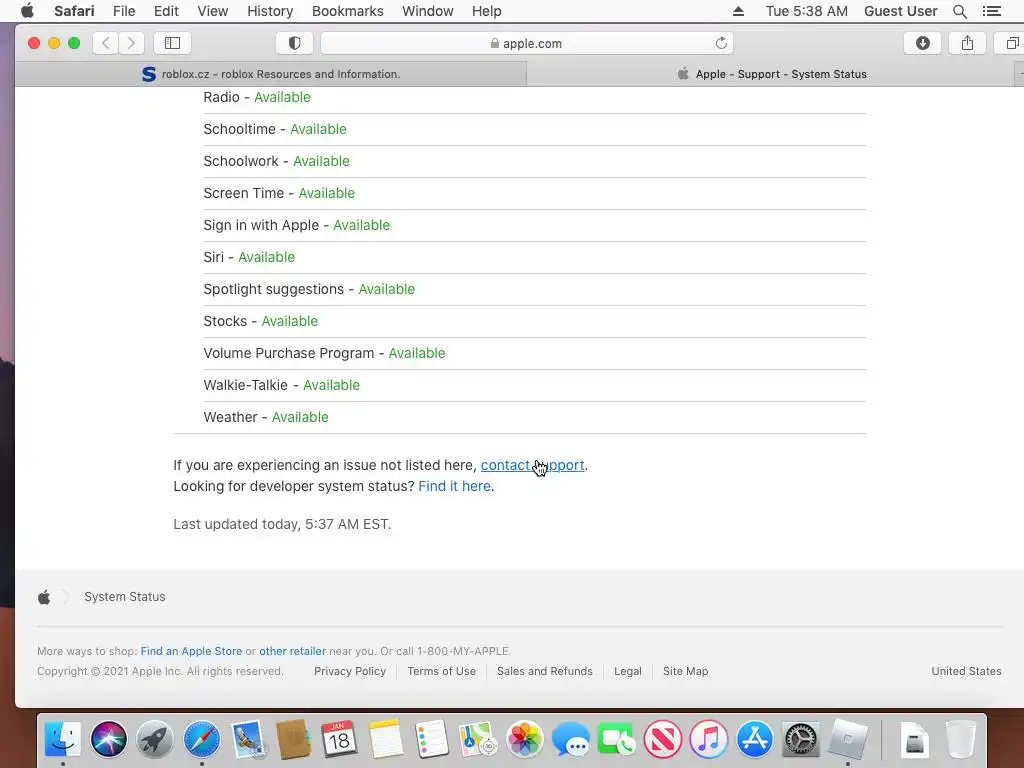Screen dimensions: 1024x768
Task: Open Sales and Refunds footer link
Action: (545, 671)
